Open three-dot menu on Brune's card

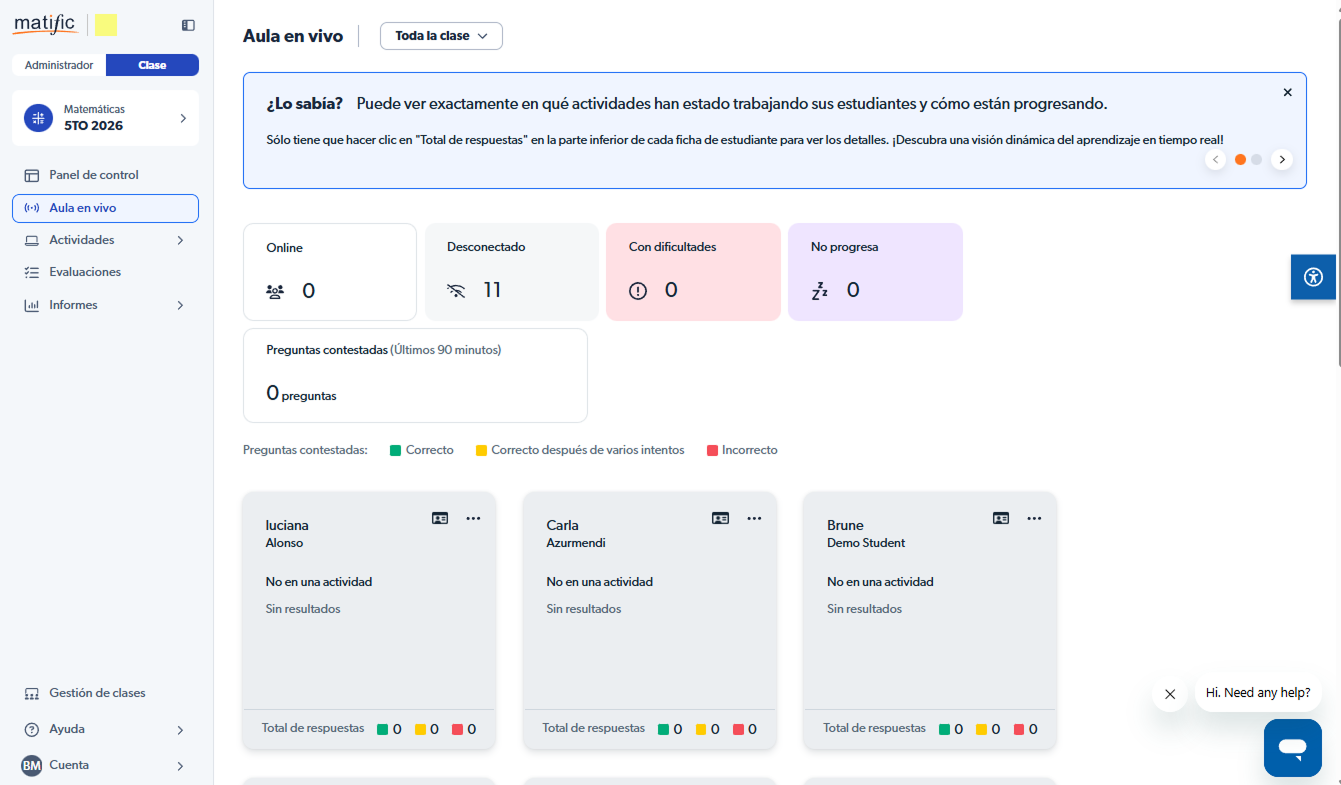[1034, 518]
